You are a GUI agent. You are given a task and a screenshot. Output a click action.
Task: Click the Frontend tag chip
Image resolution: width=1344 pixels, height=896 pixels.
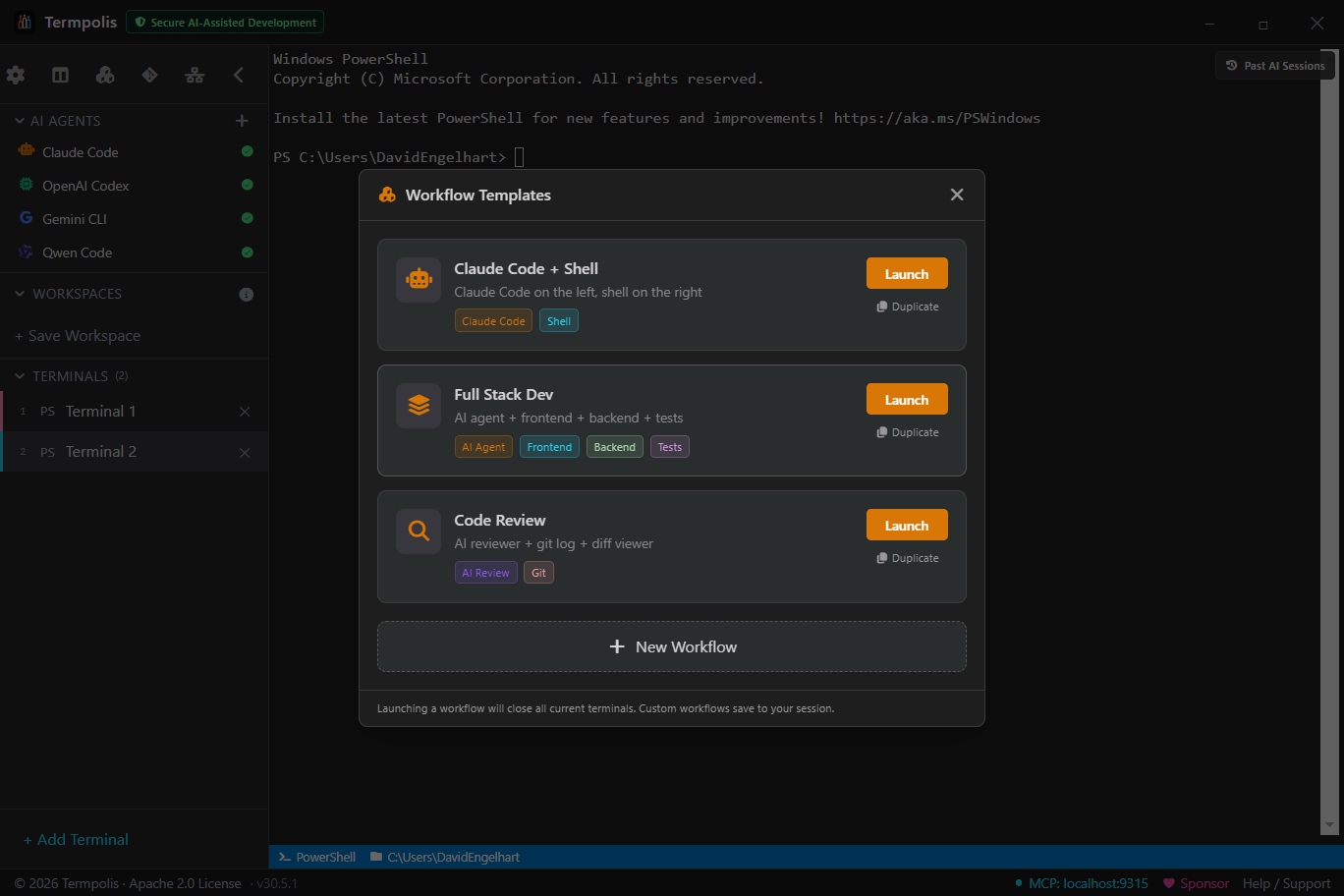(549, 447)
